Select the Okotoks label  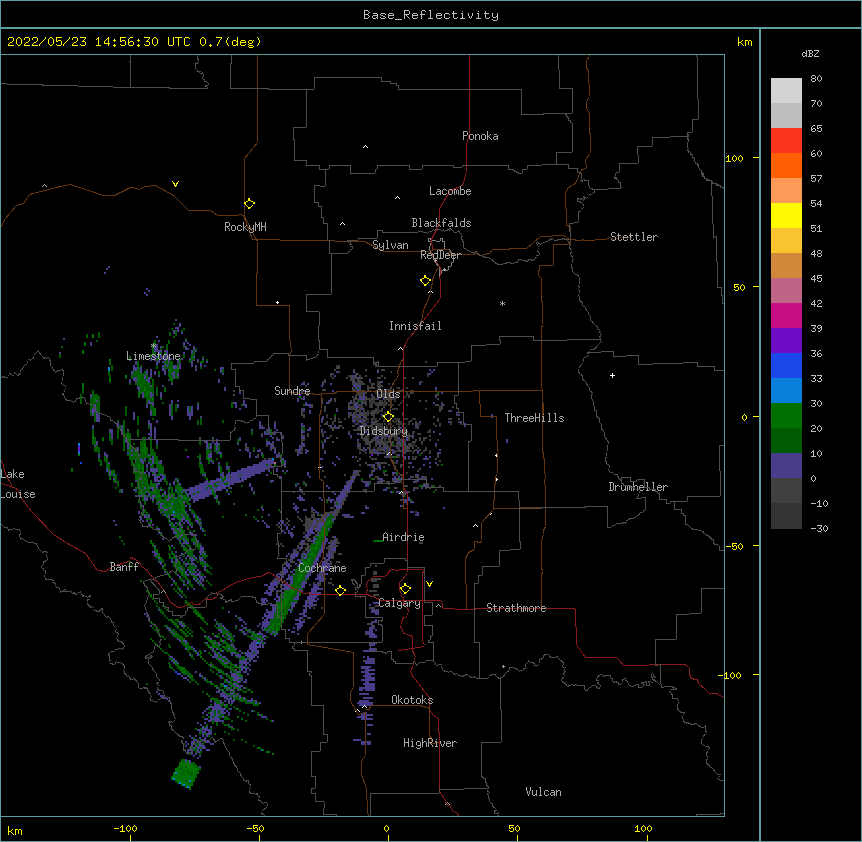(x=412, y=700)
